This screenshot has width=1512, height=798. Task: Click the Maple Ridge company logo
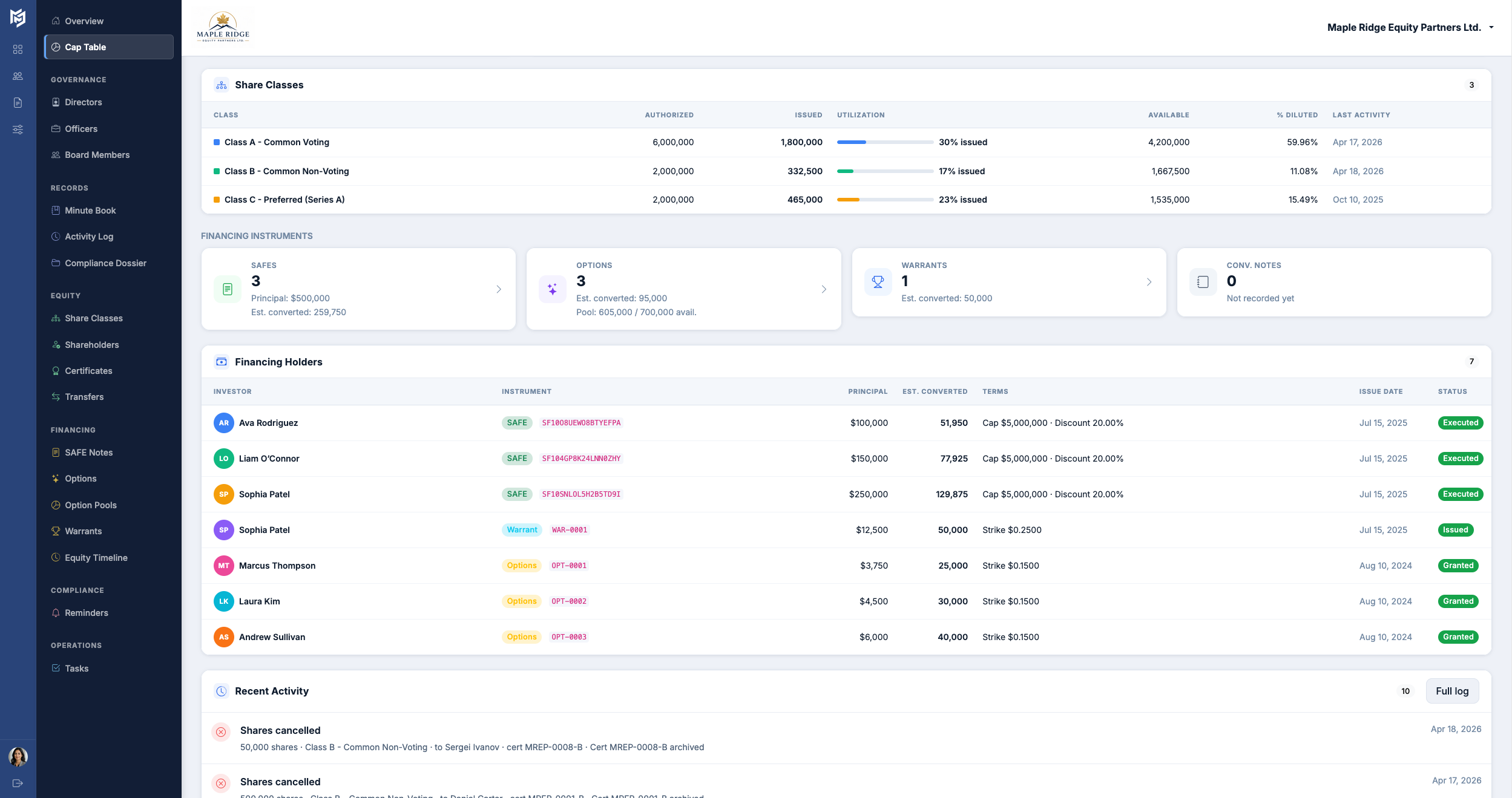223,28
